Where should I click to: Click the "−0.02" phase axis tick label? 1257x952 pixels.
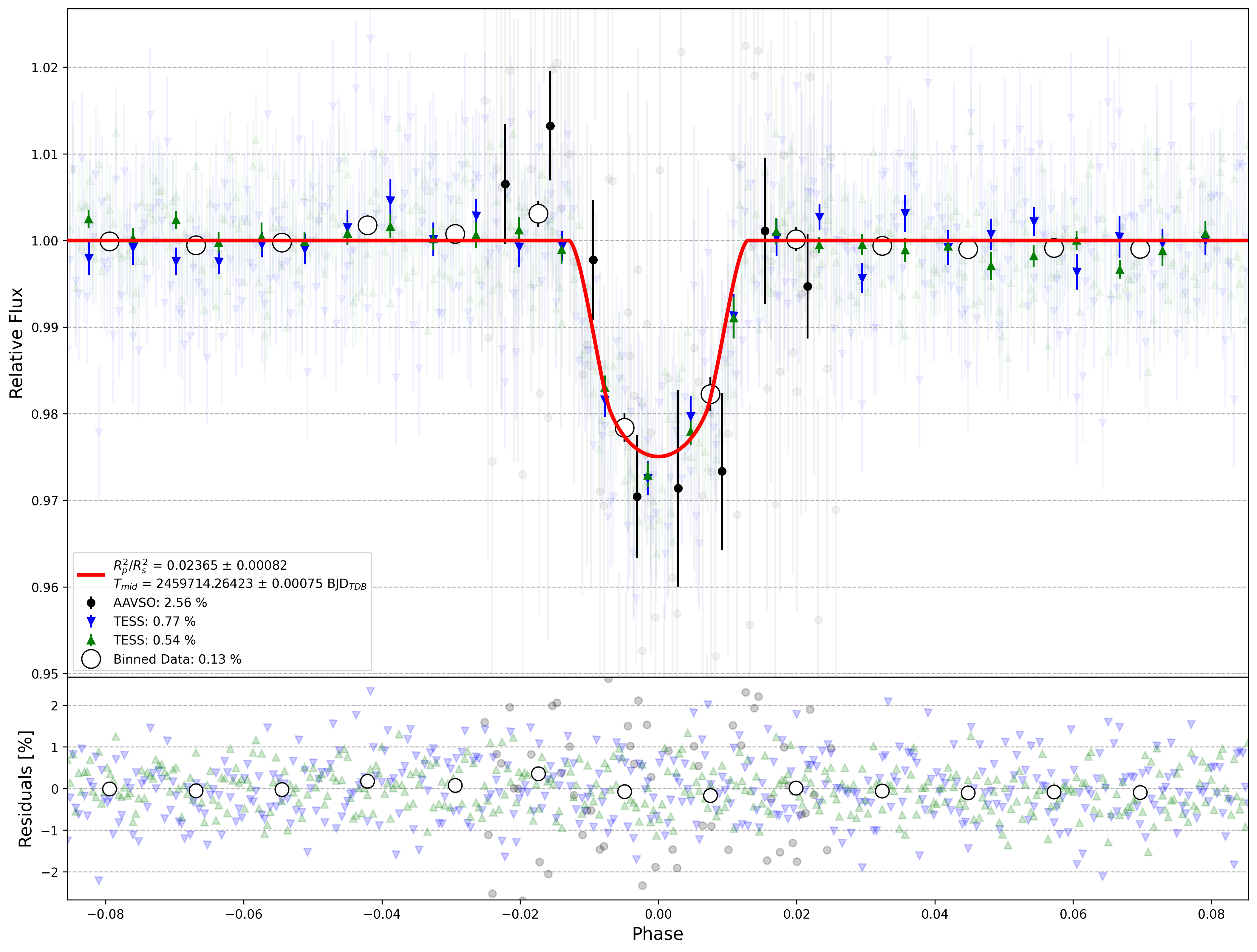tap(520, 914)
